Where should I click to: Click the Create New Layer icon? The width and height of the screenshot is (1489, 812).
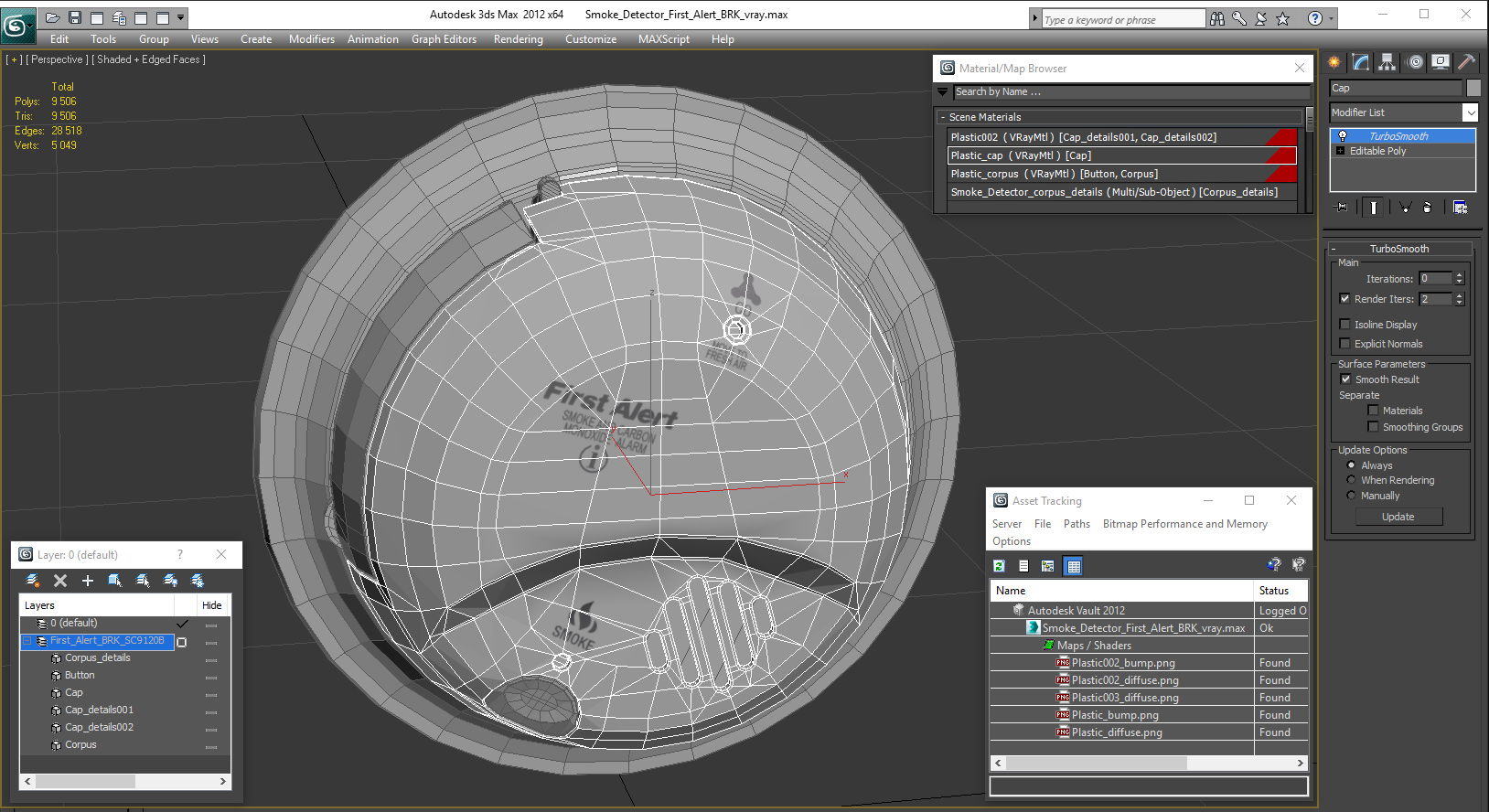pos(33,581)
